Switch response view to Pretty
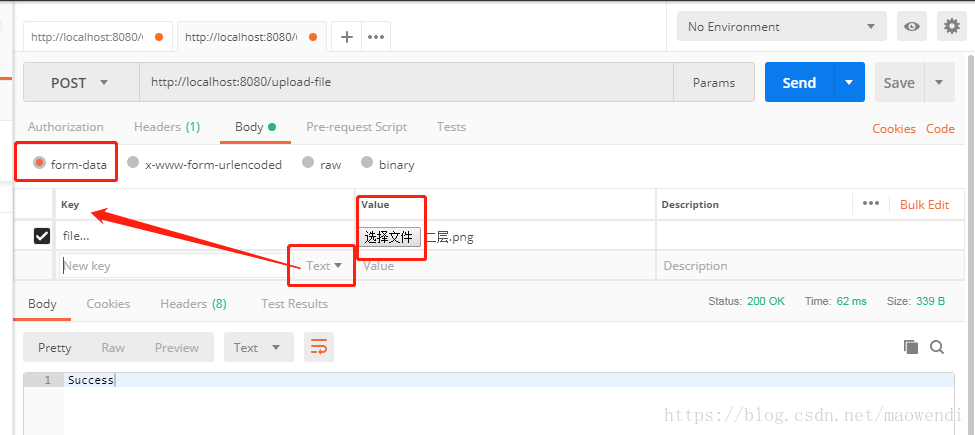975x435 pixels. tap(55, 347)
